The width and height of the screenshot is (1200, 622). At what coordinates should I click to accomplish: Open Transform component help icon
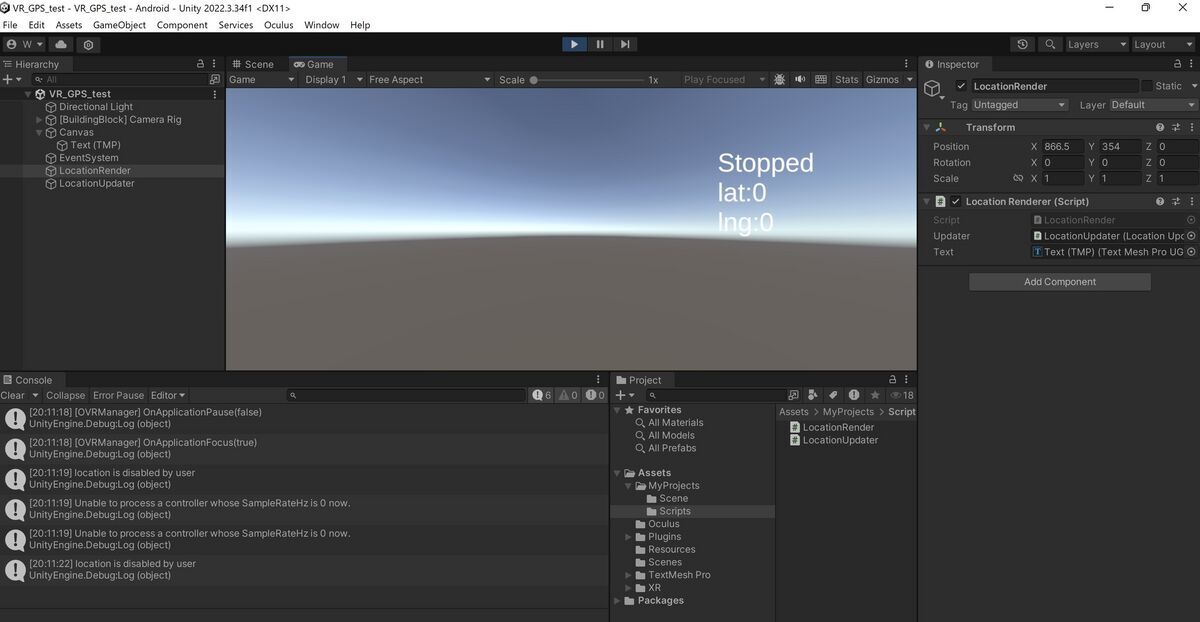click(x=1160, y=127)
